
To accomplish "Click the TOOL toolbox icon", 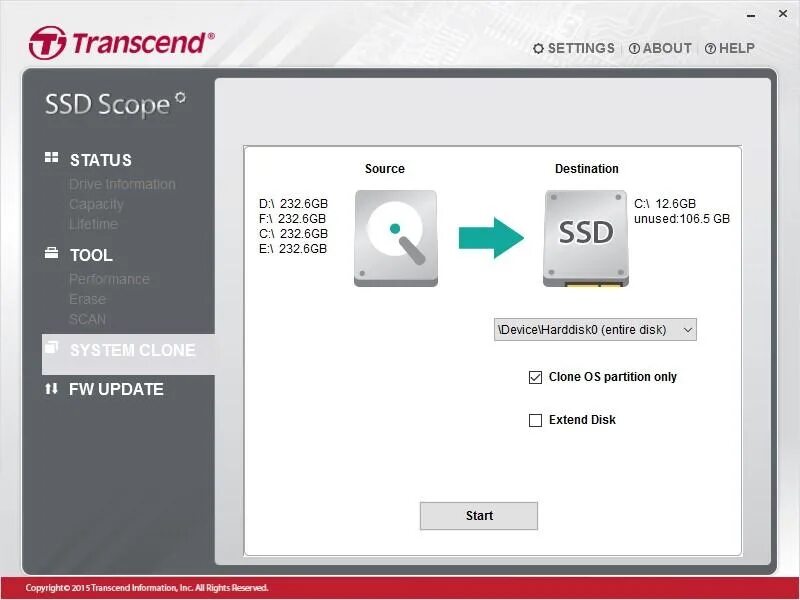I will click(52, 253).
